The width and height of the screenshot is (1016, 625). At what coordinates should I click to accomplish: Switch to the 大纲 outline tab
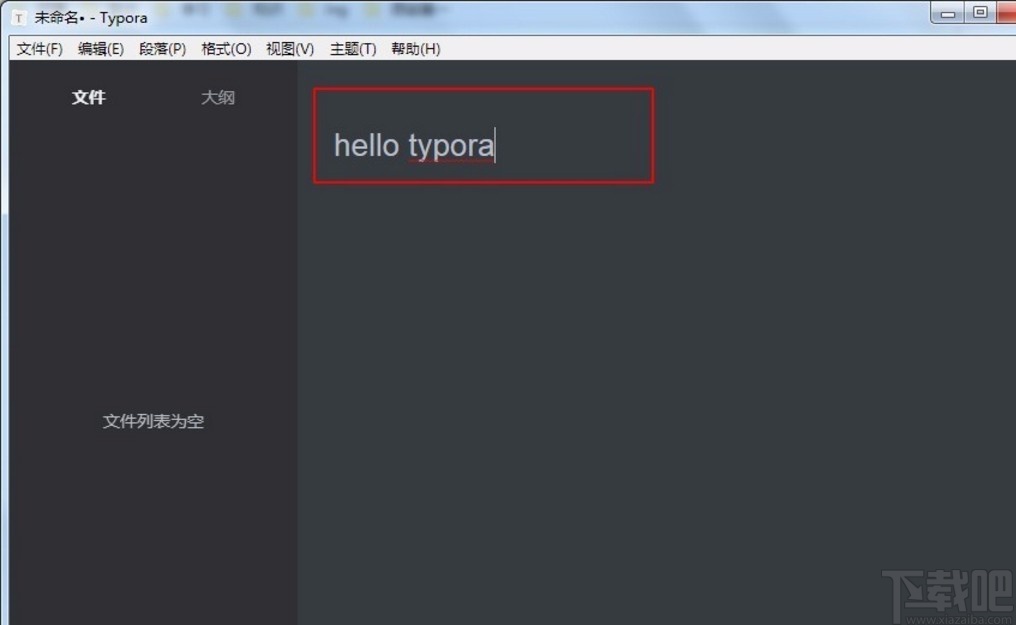(218, 98)
